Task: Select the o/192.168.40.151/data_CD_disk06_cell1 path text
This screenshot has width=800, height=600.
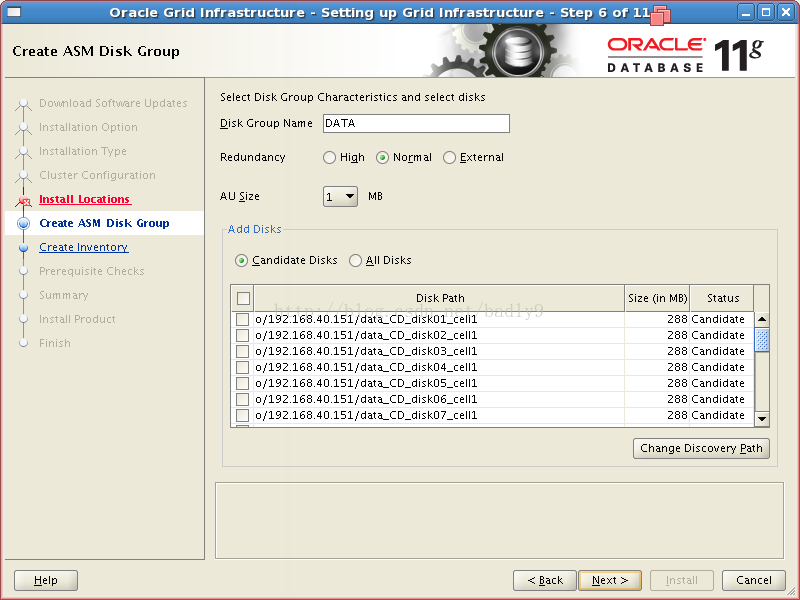Action: pos(366,399)
